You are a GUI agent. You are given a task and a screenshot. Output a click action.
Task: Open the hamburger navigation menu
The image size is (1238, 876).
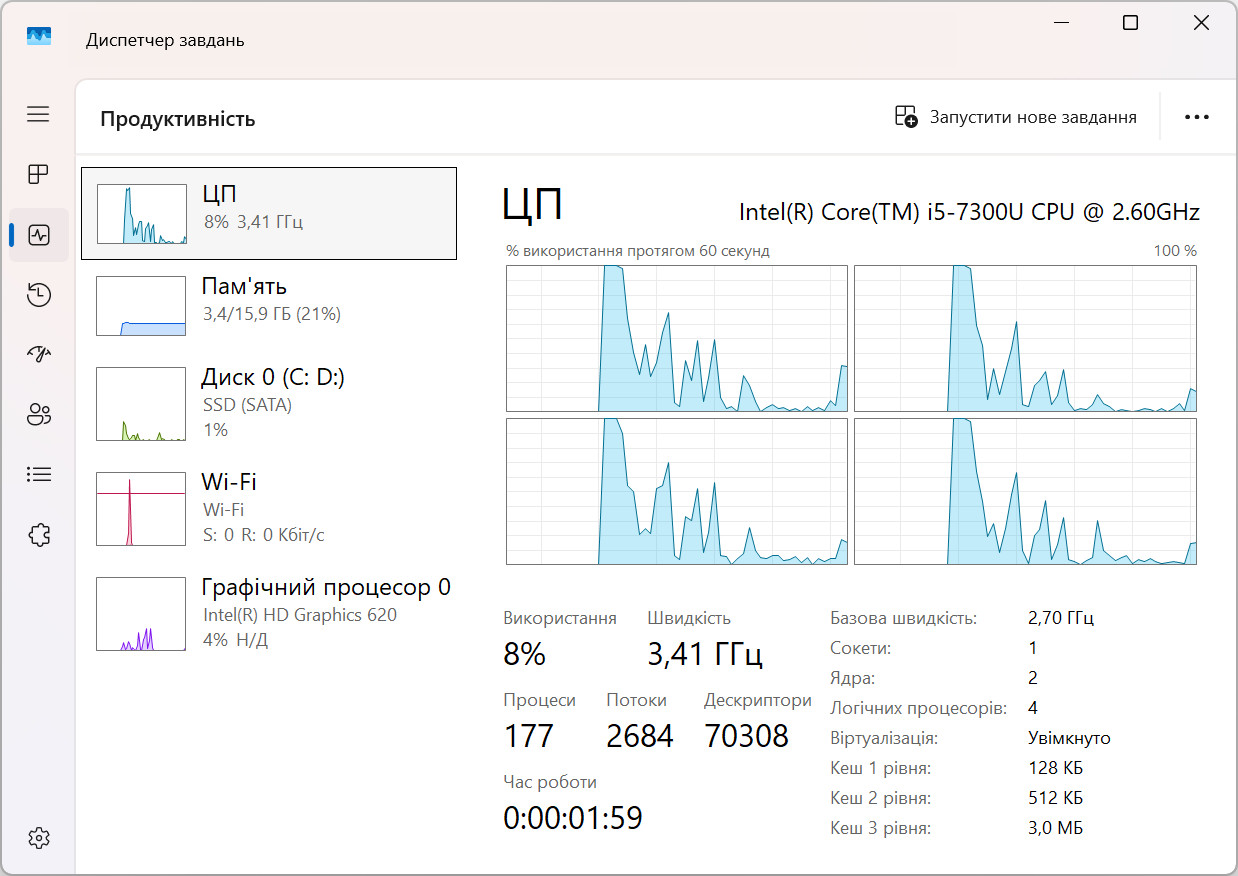(38, 115)
